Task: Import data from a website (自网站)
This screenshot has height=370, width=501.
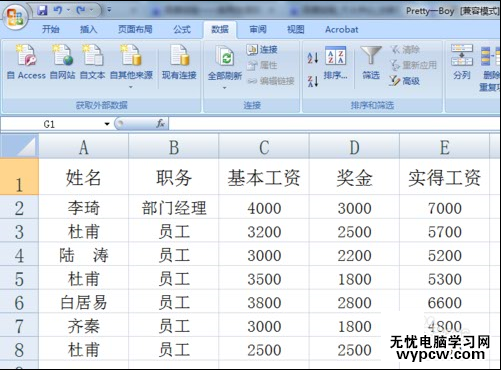Action: click(x=62, y=62)
